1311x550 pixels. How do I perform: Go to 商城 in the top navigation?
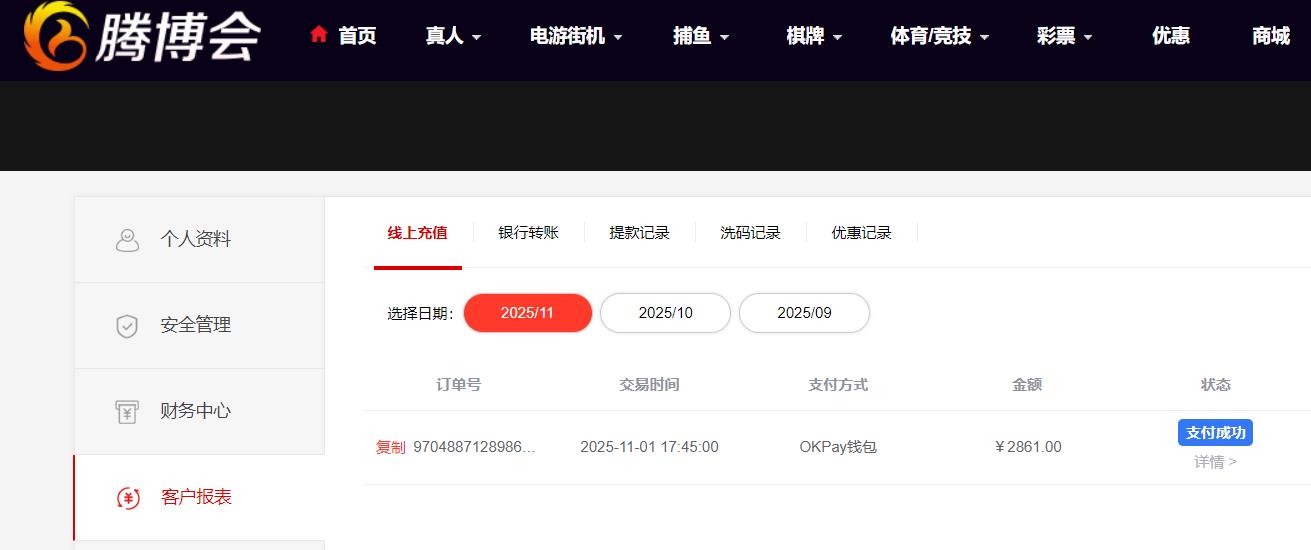pyautogui.click(x=1270, y=37)
